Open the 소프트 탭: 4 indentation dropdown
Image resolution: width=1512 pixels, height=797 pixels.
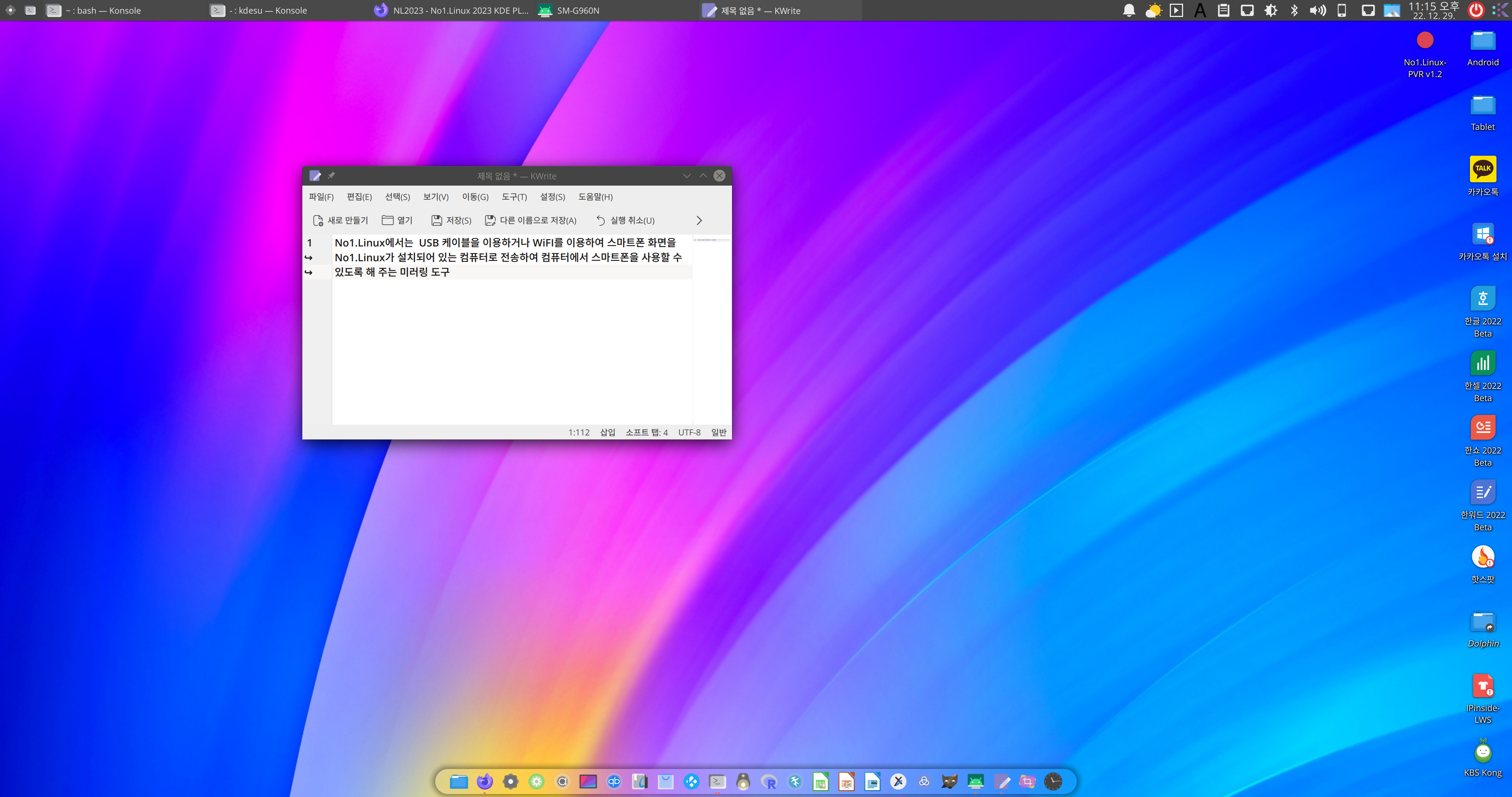pos(646,432)
